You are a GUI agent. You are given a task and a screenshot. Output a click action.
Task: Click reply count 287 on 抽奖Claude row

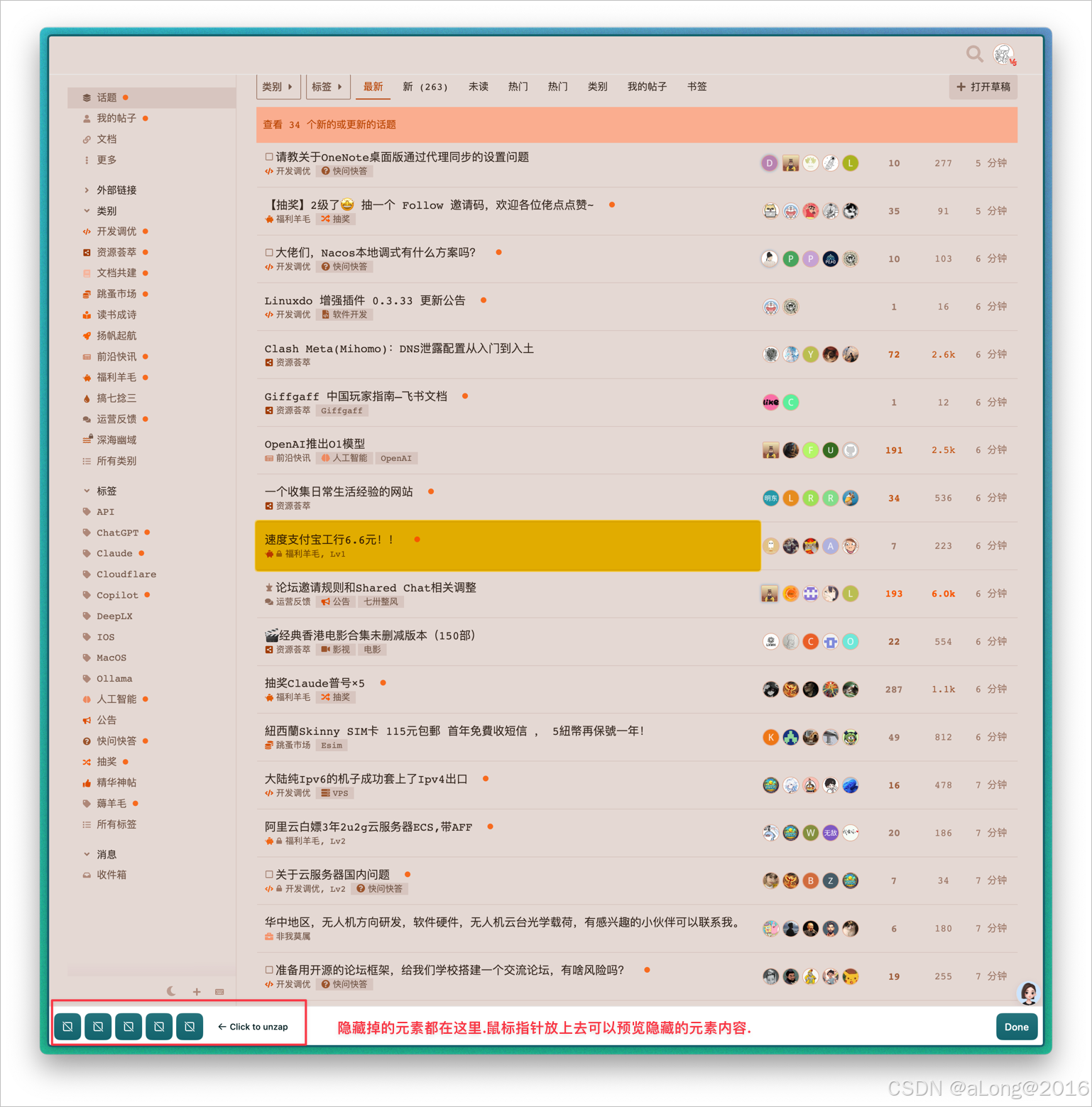894,689
